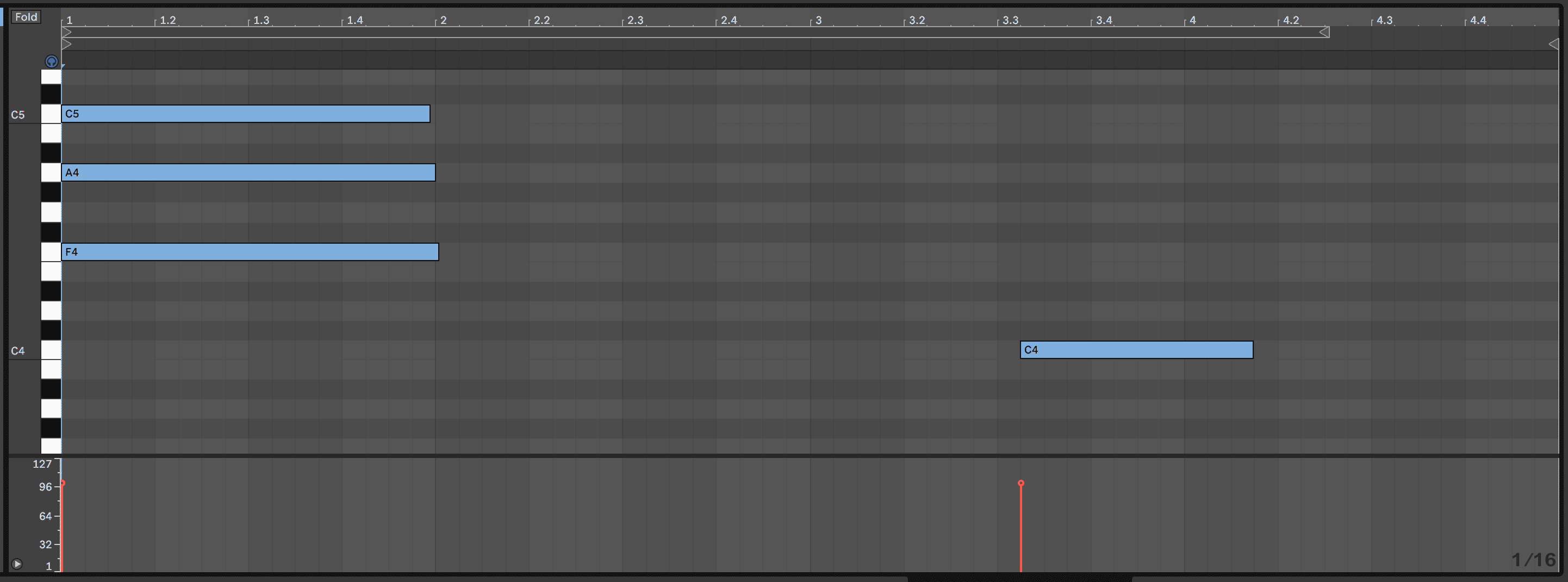
Task: Select the C5 note
Action: click(246, 114)
